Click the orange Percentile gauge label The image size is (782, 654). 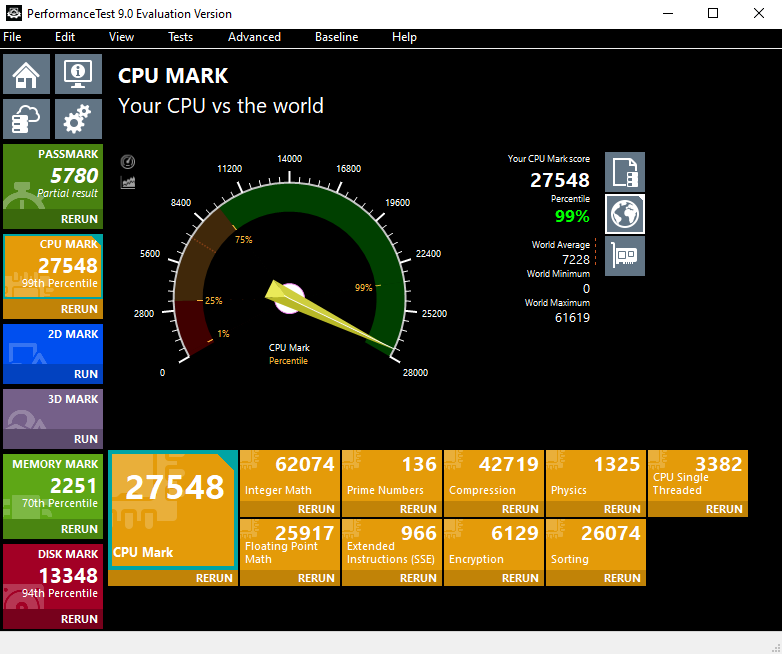click(288, 361)
